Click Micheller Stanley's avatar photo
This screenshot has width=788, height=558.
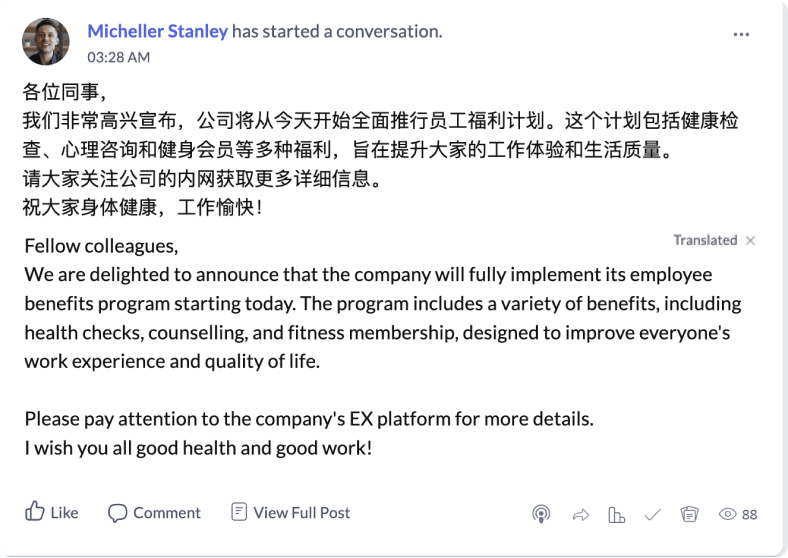coord(46,42)
